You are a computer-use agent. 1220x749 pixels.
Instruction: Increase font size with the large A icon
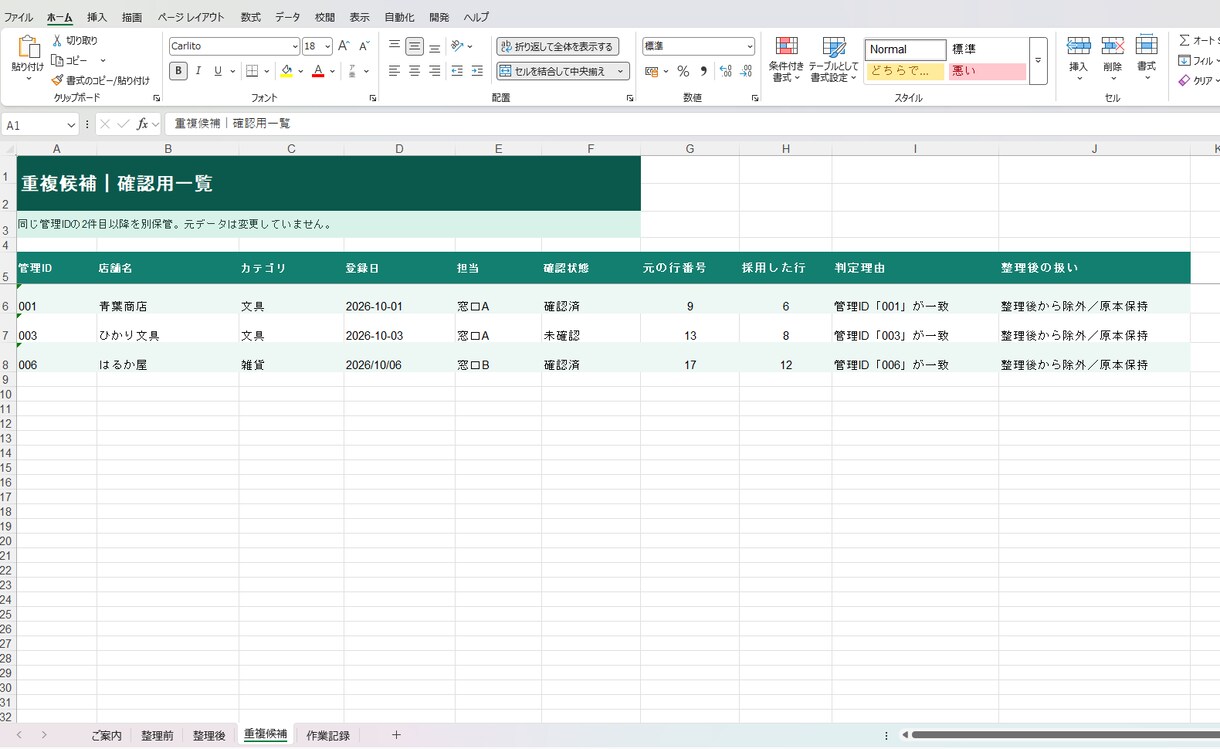point(344,46)
